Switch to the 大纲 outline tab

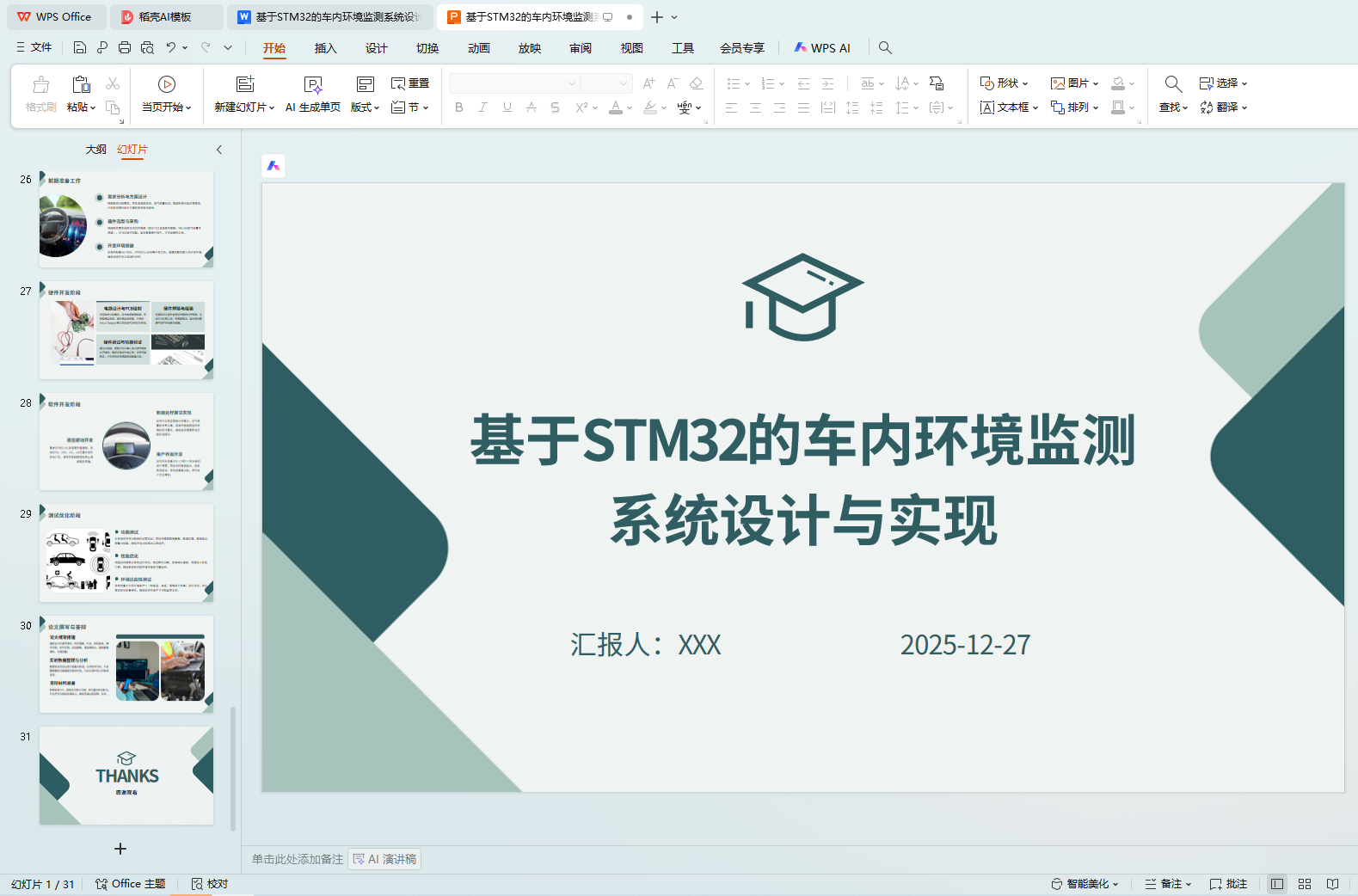95,150
